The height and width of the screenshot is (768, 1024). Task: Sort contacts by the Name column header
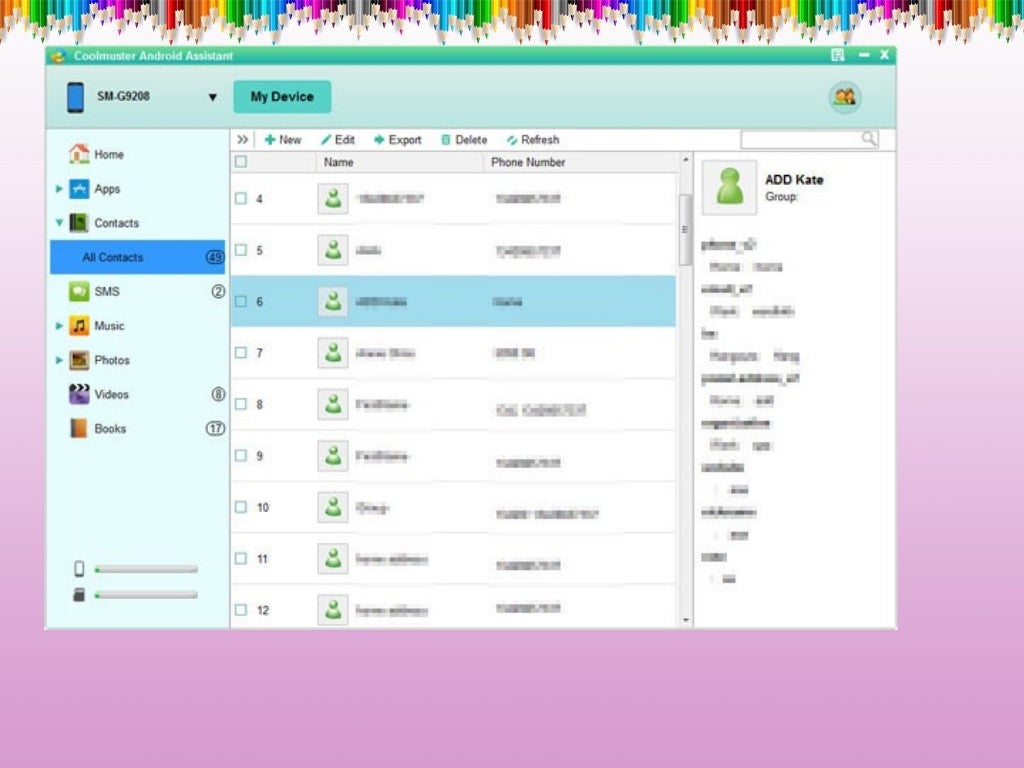(338, 162)
